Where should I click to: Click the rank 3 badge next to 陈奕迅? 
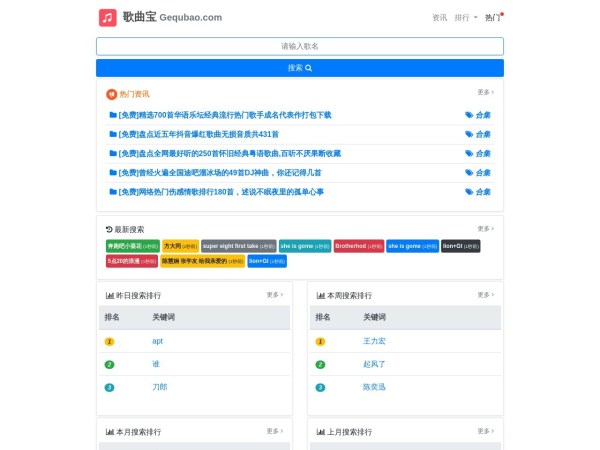tap(320, 387)
